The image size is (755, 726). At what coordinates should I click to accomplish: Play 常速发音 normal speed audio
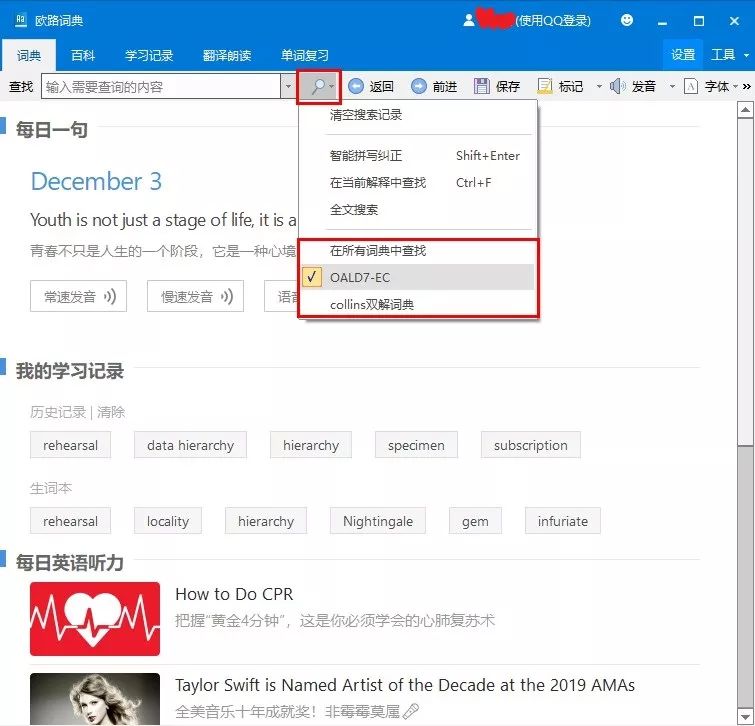pyautogui.click(x=78, y=297)
